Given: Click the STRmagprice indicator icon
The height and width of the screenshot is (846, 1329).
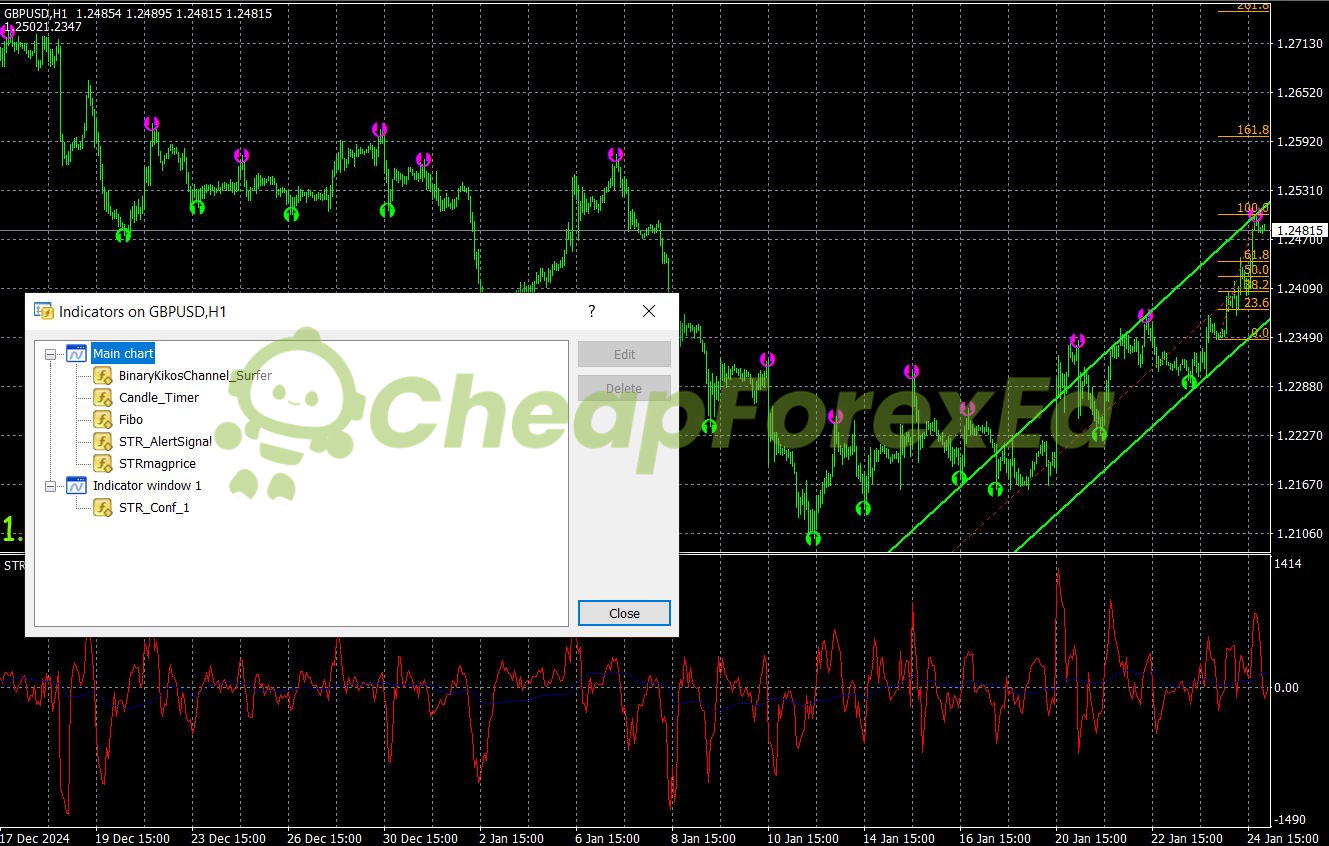Looking at the screenshot, I should 103,464.
